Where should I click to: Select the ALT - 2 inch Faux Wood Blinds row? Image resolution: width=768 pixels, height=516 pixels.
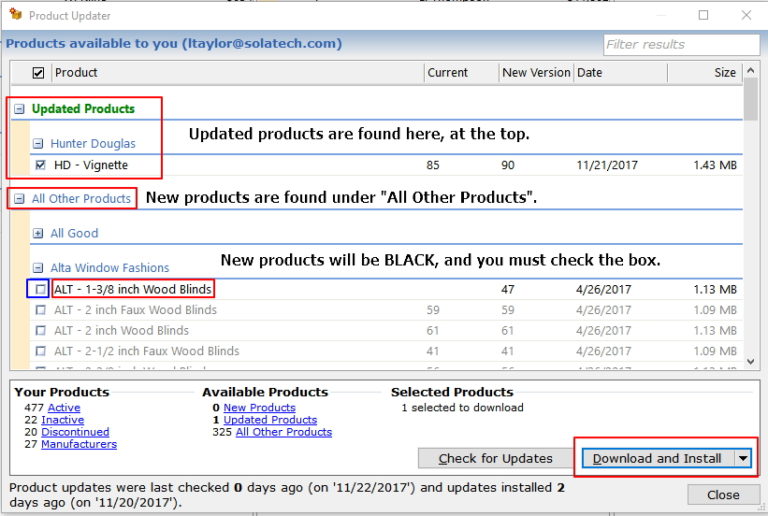tap(386, 310)
